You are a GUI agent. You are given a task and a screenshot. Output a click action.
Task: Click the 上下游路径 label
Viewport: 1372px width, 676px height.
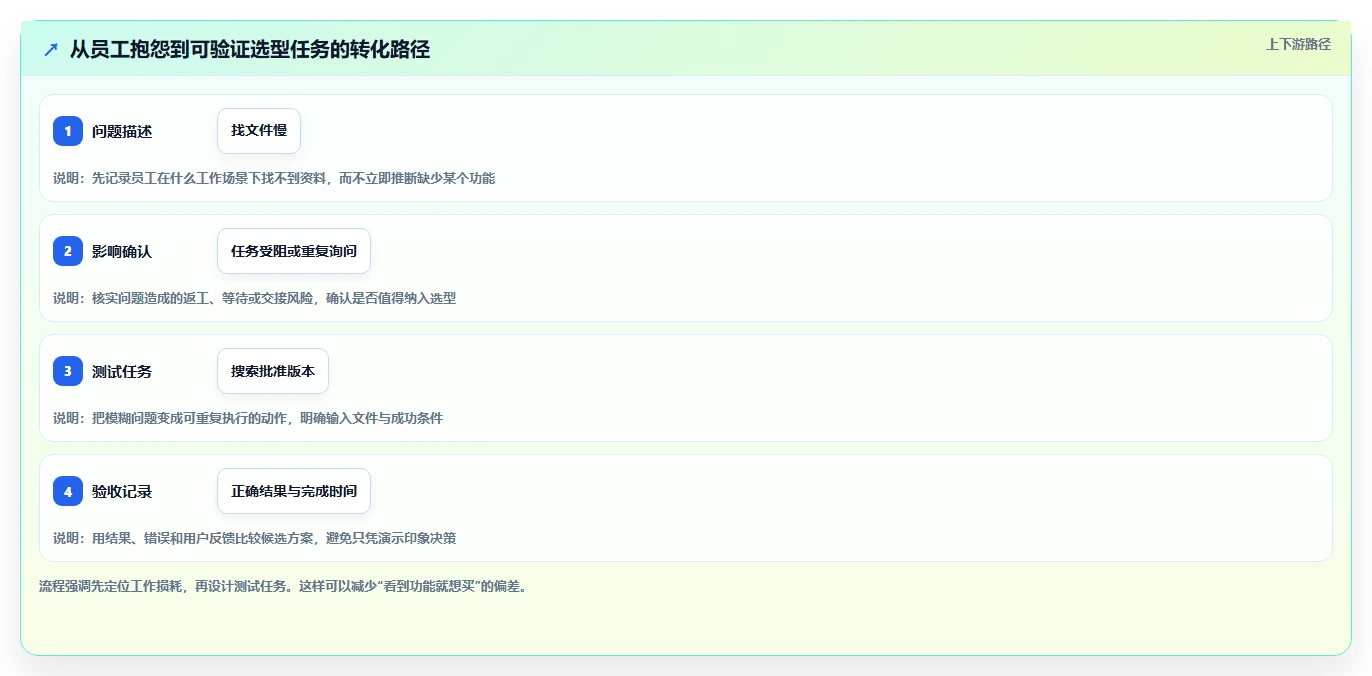[x=1298, y=44]
